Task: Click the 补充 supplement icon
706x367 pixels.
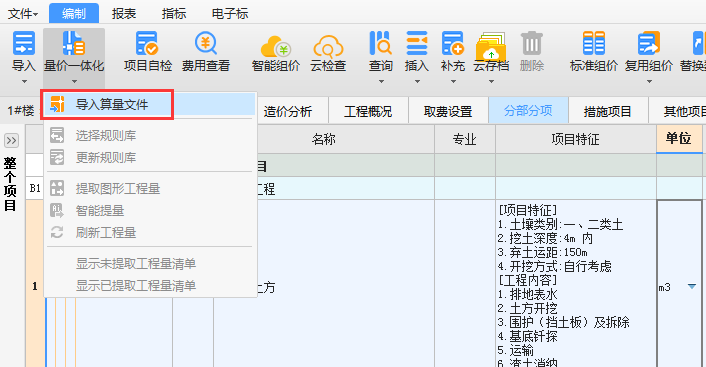Action: coord(453,43)
